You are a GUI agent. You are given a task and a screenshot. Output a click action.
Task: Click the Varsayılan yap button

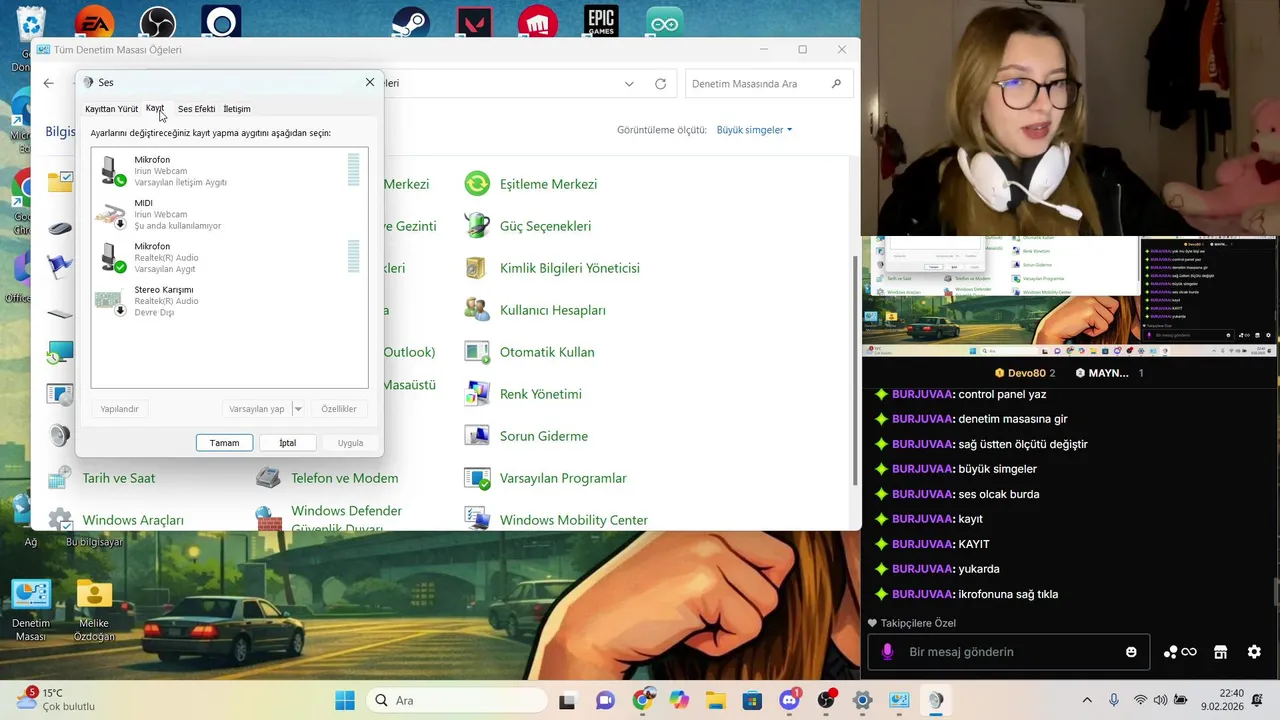[257, 409]
